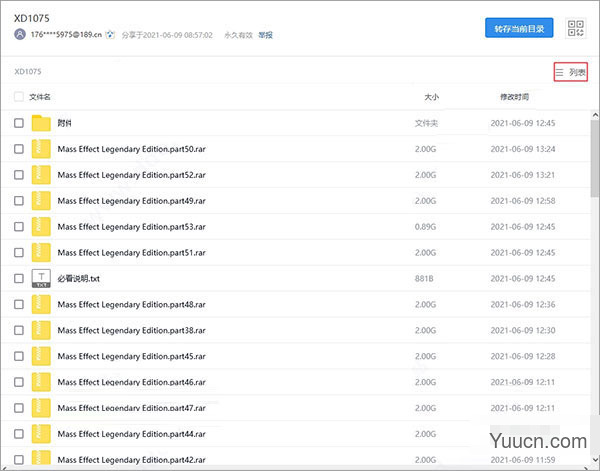Viewport: 600px width, 471px height.
Task: Sort by the 大小 size column header
Action: tap(431, 97)
